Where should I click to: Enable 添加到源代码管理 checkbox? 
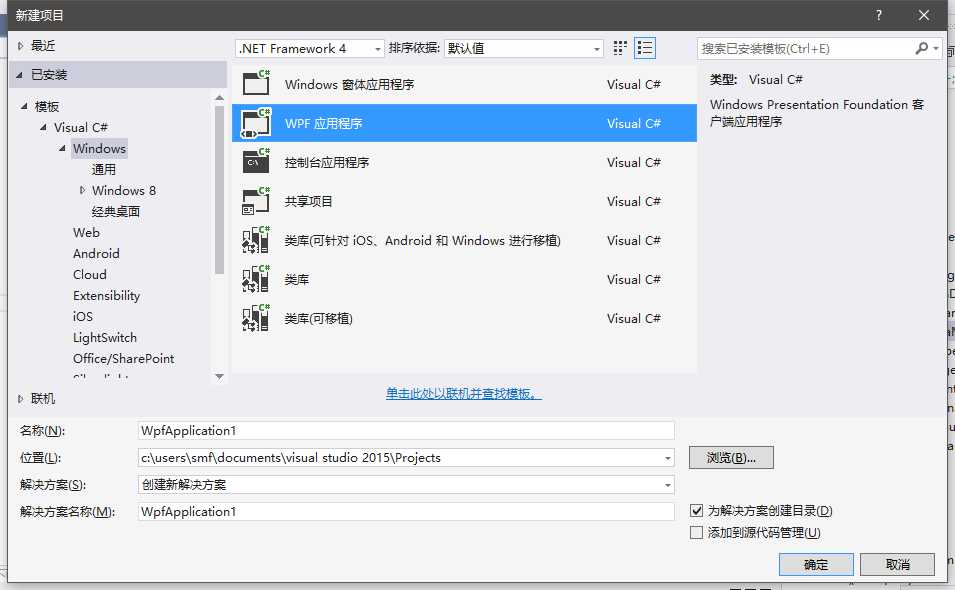697,532
